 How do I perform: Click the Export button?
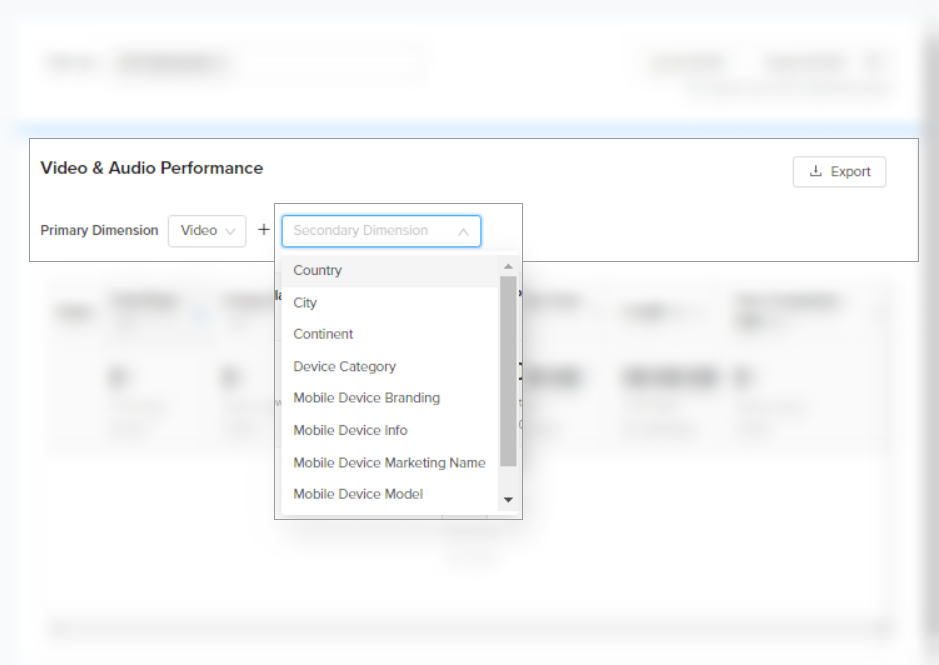click(x=839, y=172)
